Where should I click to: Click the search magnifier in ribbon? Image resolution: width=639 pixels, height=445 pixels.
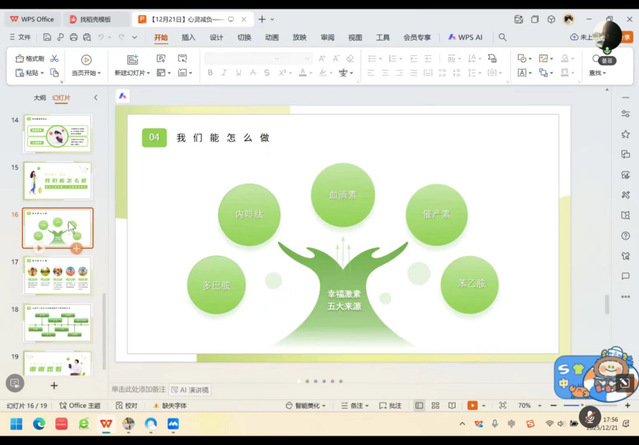(x=503, y=37)
